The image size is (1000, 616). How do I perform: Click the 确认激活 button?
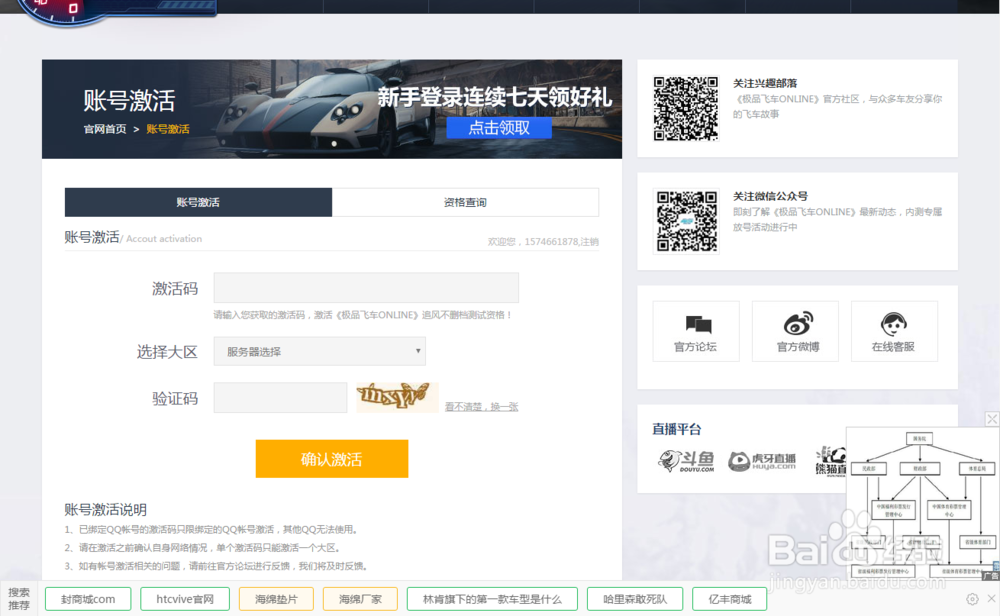332,458
